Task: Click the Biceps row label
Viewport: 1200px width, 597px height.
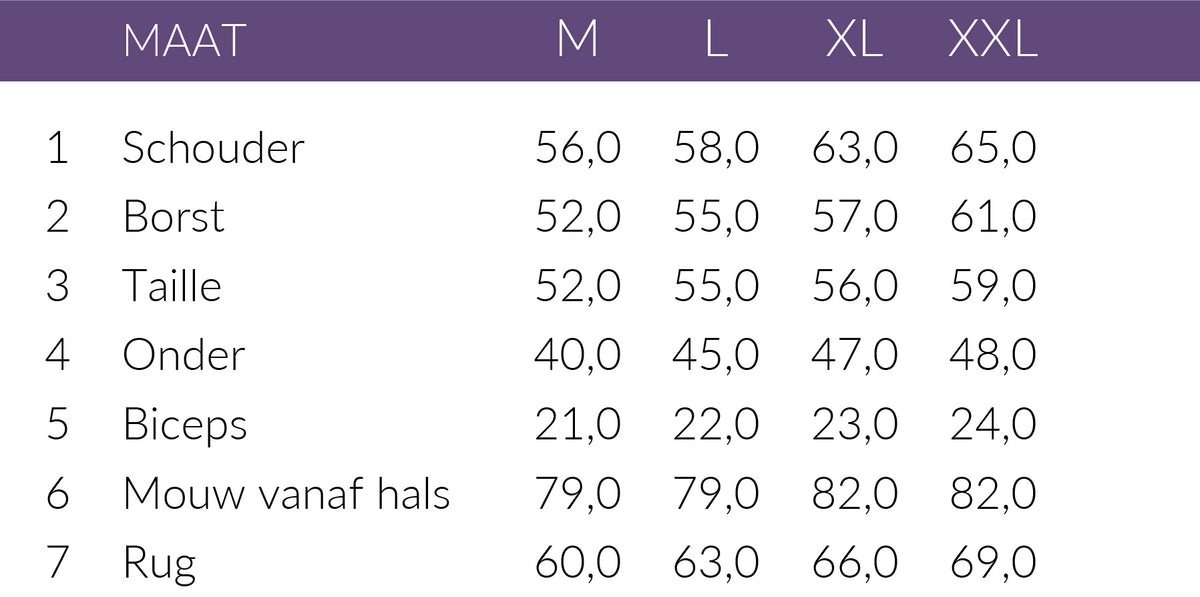Action: [x=185, y=425]
